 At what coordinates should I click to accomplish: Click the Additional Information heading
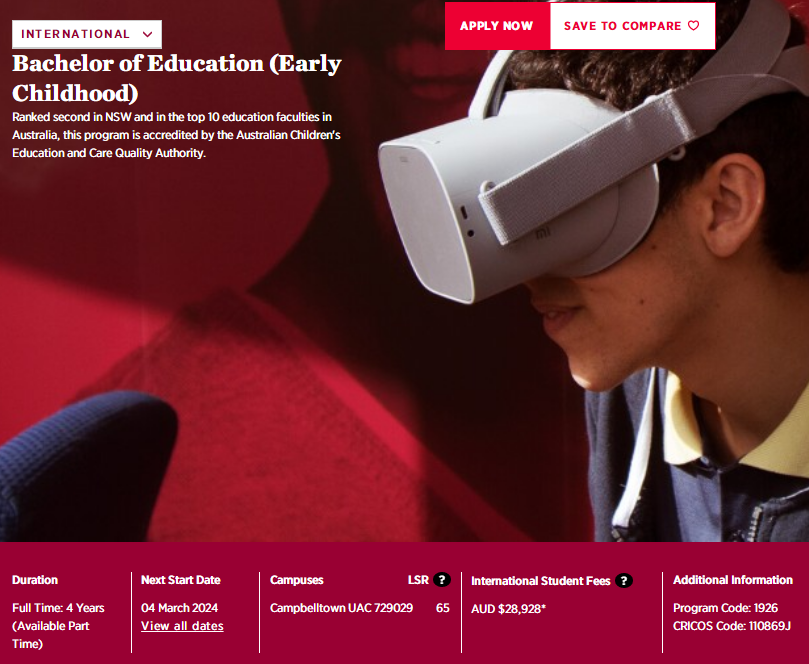click(x=733, y=580)
